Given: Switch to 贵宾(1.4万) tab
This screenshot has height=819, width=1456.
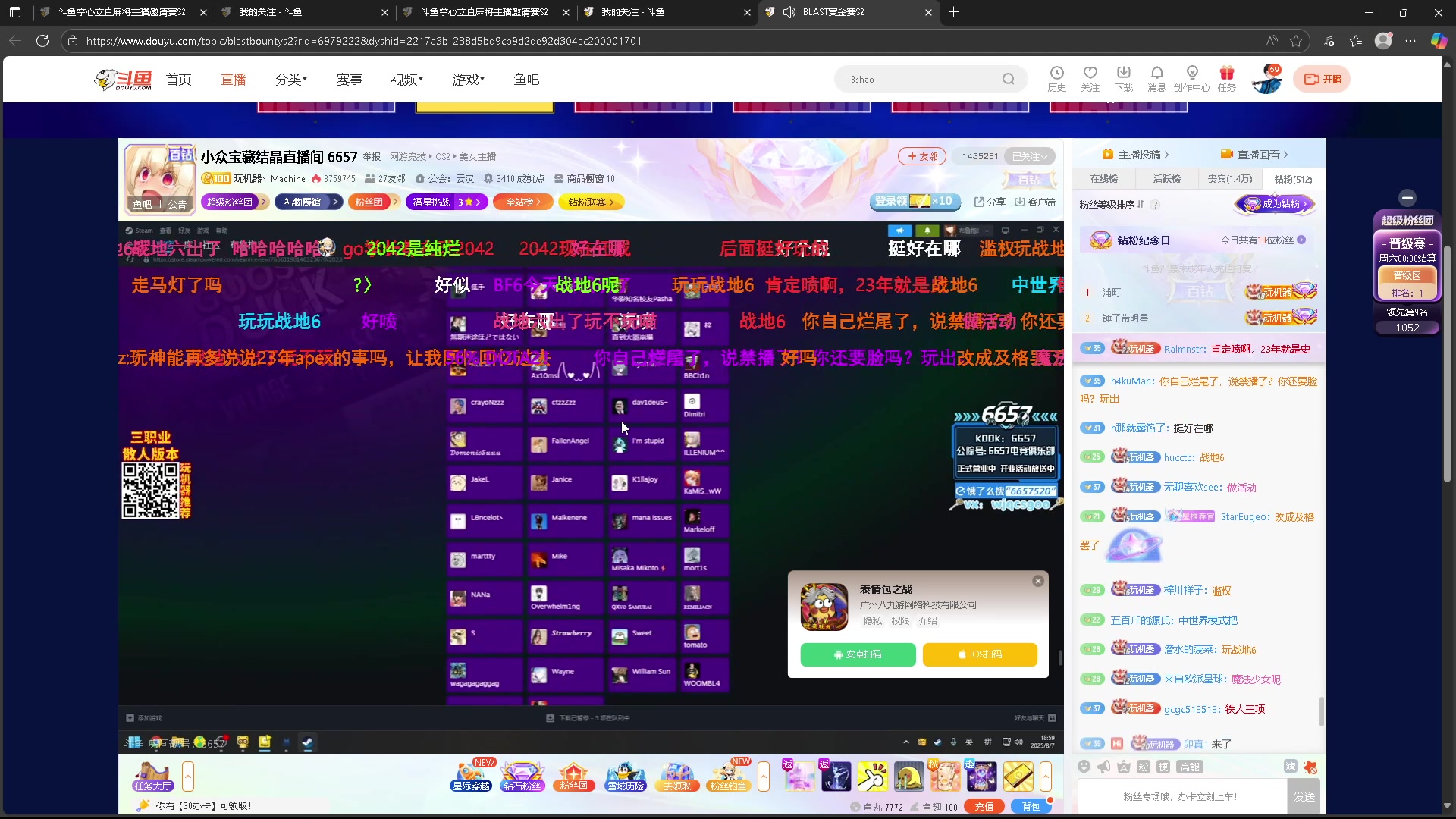Looking at the screenshot, I should [1230, 179].
